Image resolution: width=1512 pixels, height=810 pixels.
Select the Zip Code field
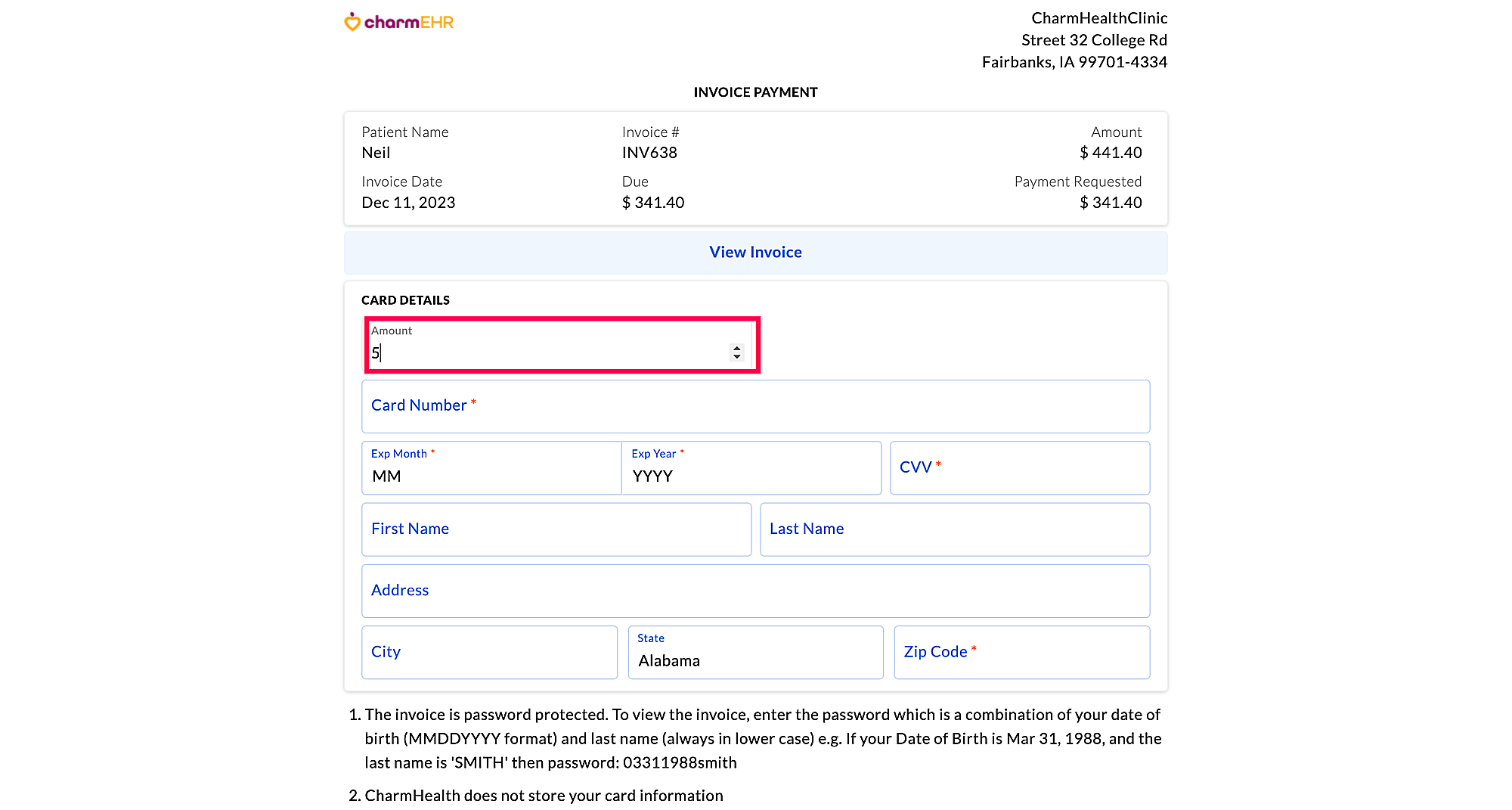pos(1021,652)
